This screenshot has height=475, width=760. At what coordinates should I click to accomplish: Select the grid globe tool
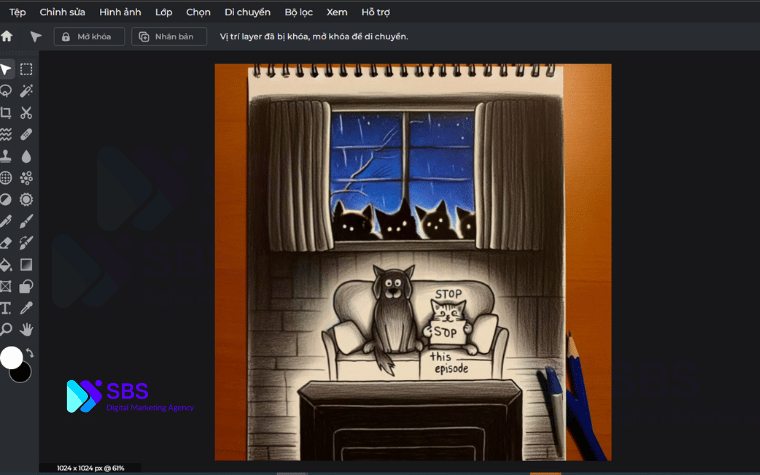pos(6,178)
